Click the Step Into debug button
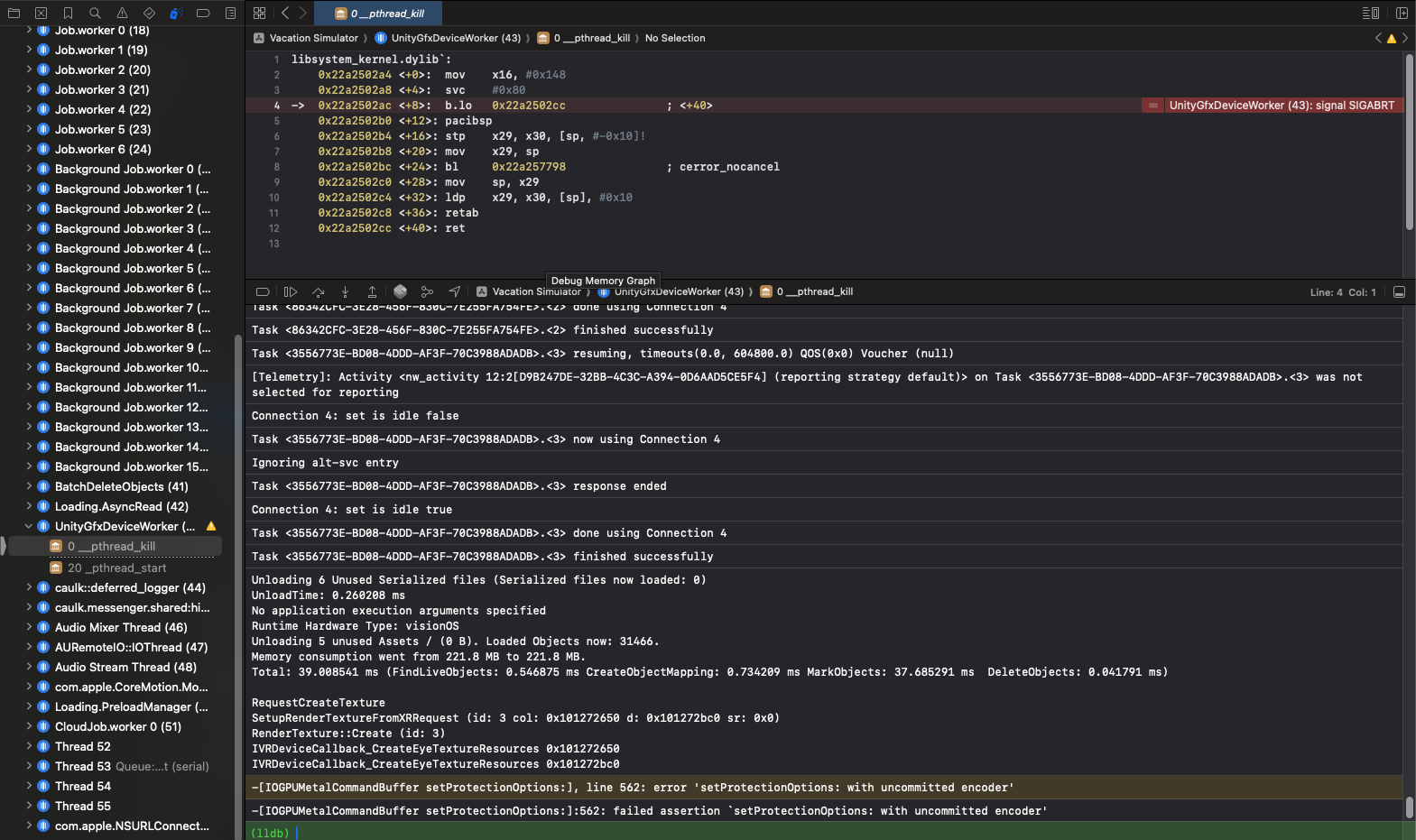 tap(345, 292)
